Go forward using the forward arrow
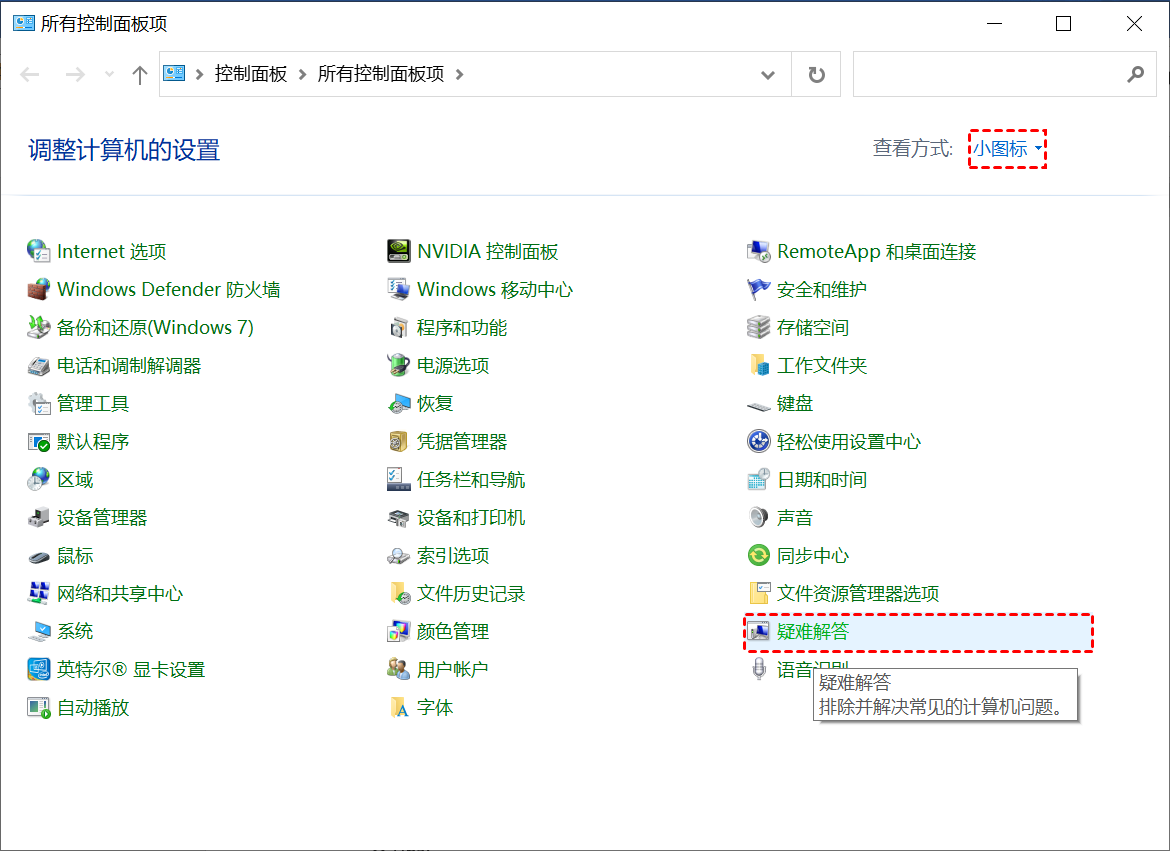1170x851 pixels. (x=75, y=75)
